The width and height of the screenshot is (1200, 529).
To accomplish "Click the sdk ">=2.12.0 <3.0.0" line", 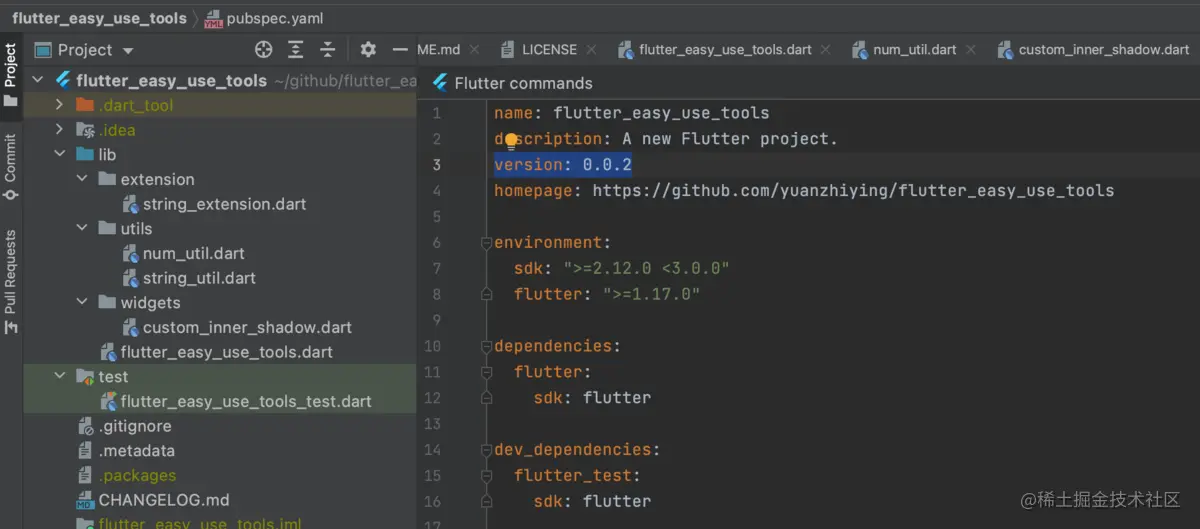I will pyautogui.click(x=622, y=268).
